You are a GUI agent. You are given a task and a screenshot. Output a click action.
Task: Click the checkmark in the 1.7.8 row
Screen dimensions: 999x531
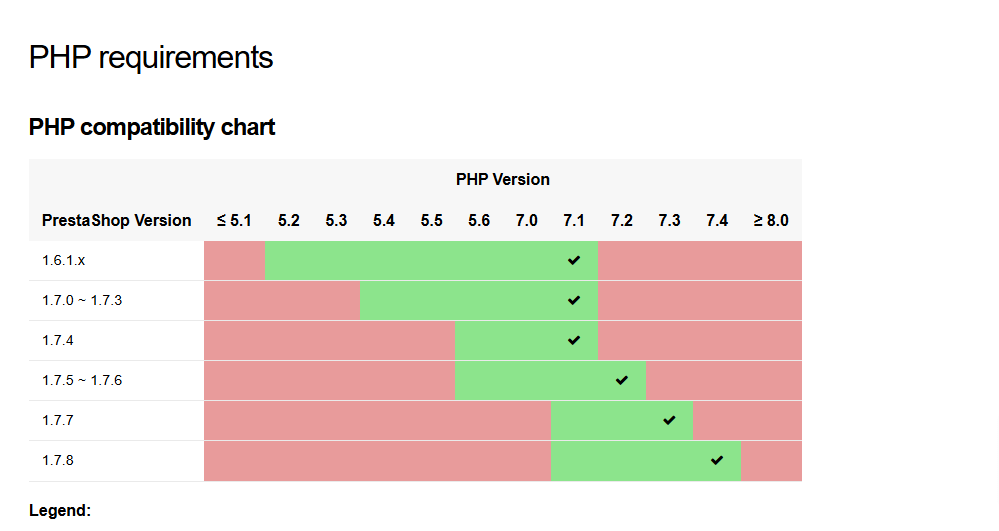coord(717,460)
